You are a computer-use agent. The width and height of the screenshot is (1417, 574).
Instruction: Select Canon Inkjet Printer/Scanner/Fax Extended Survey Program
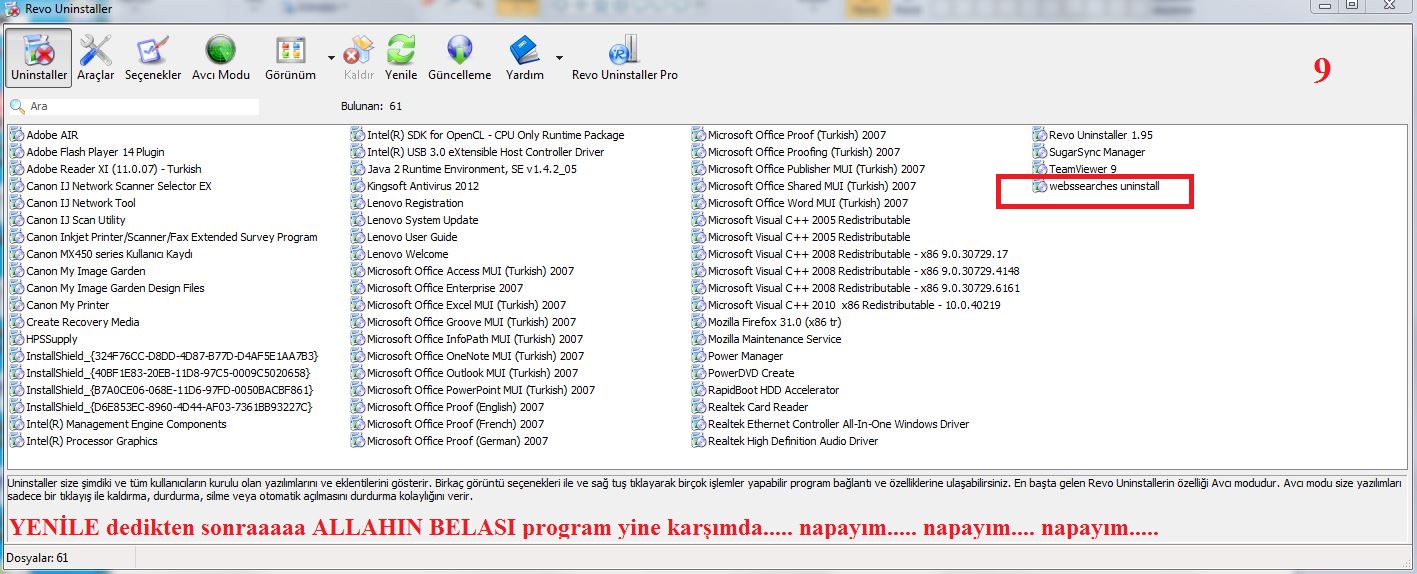coord(164,237)
